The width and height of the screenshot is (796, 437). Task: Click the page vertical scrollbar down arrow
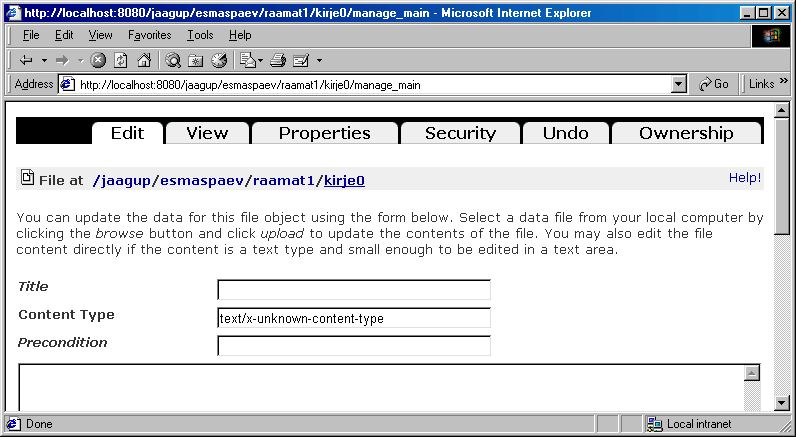point(782,403)
